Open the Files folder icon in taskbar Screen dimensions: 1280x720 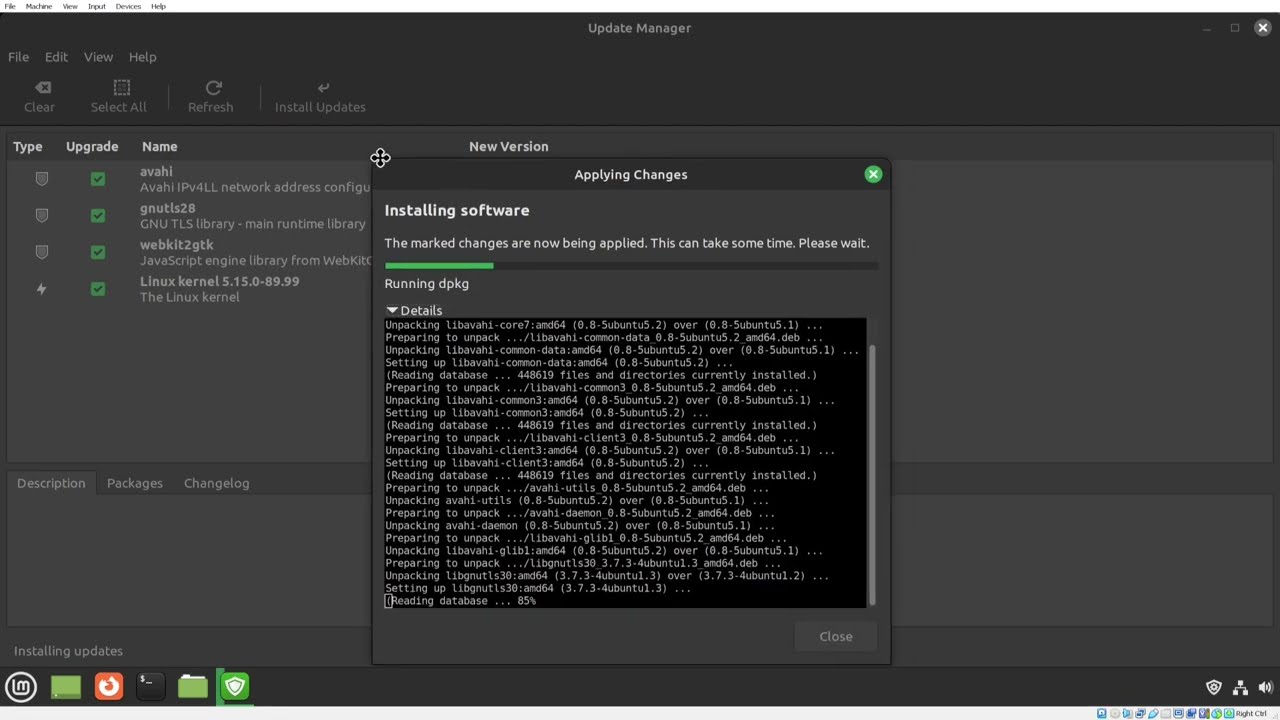pyautogui.click(x=193, y=686)
